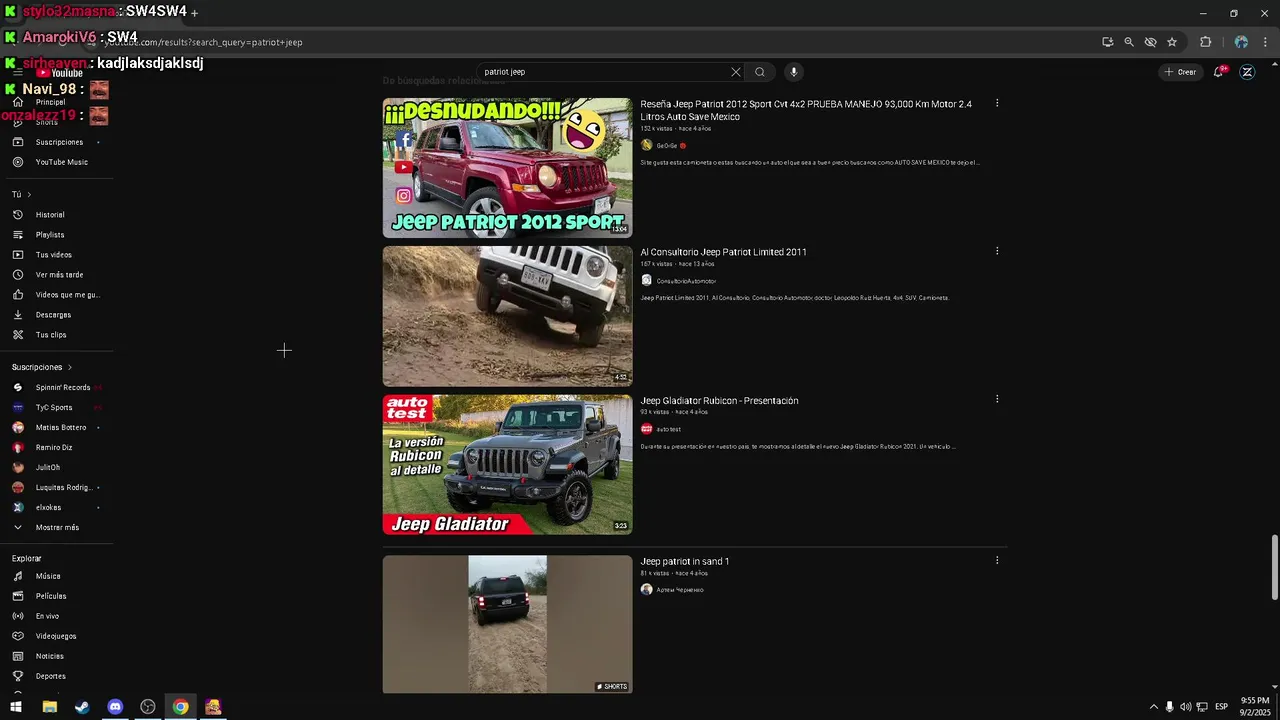1280x720 pixels.
Task: Open zoom magnifier icon in address bar
Action: 1129,42
